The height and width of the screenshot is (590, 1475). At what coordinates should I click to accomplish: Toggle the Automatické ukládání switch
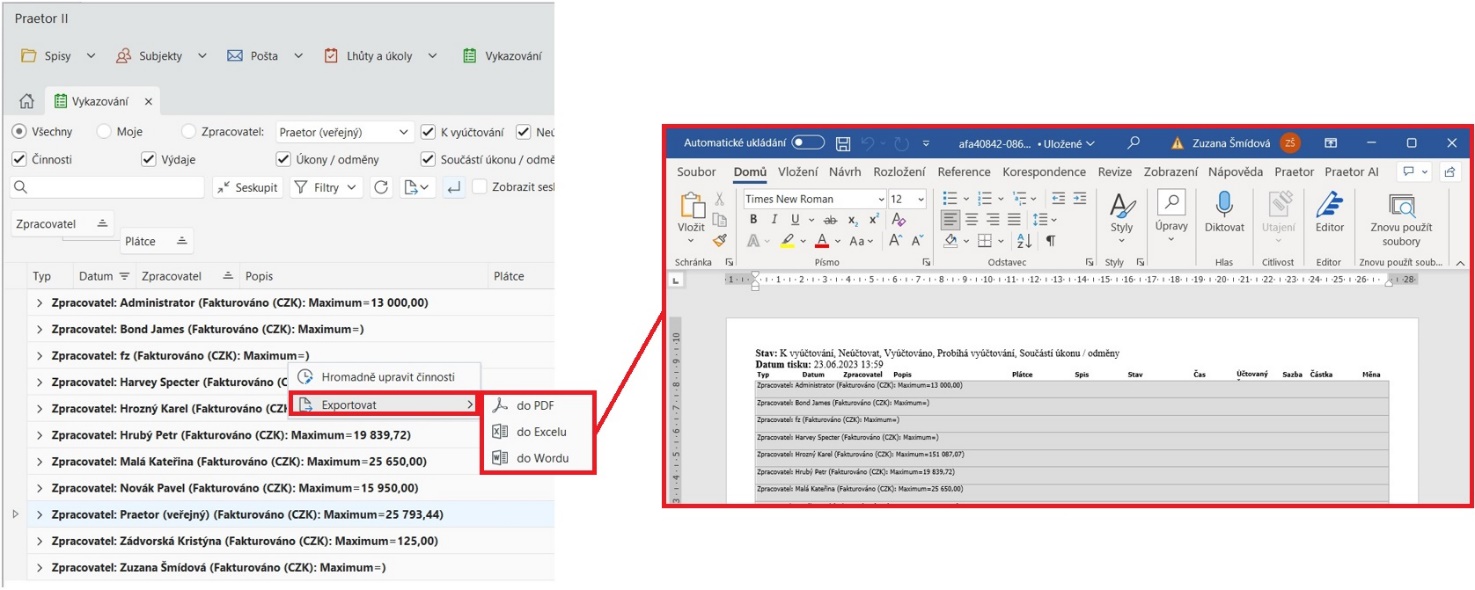point(808,143)
